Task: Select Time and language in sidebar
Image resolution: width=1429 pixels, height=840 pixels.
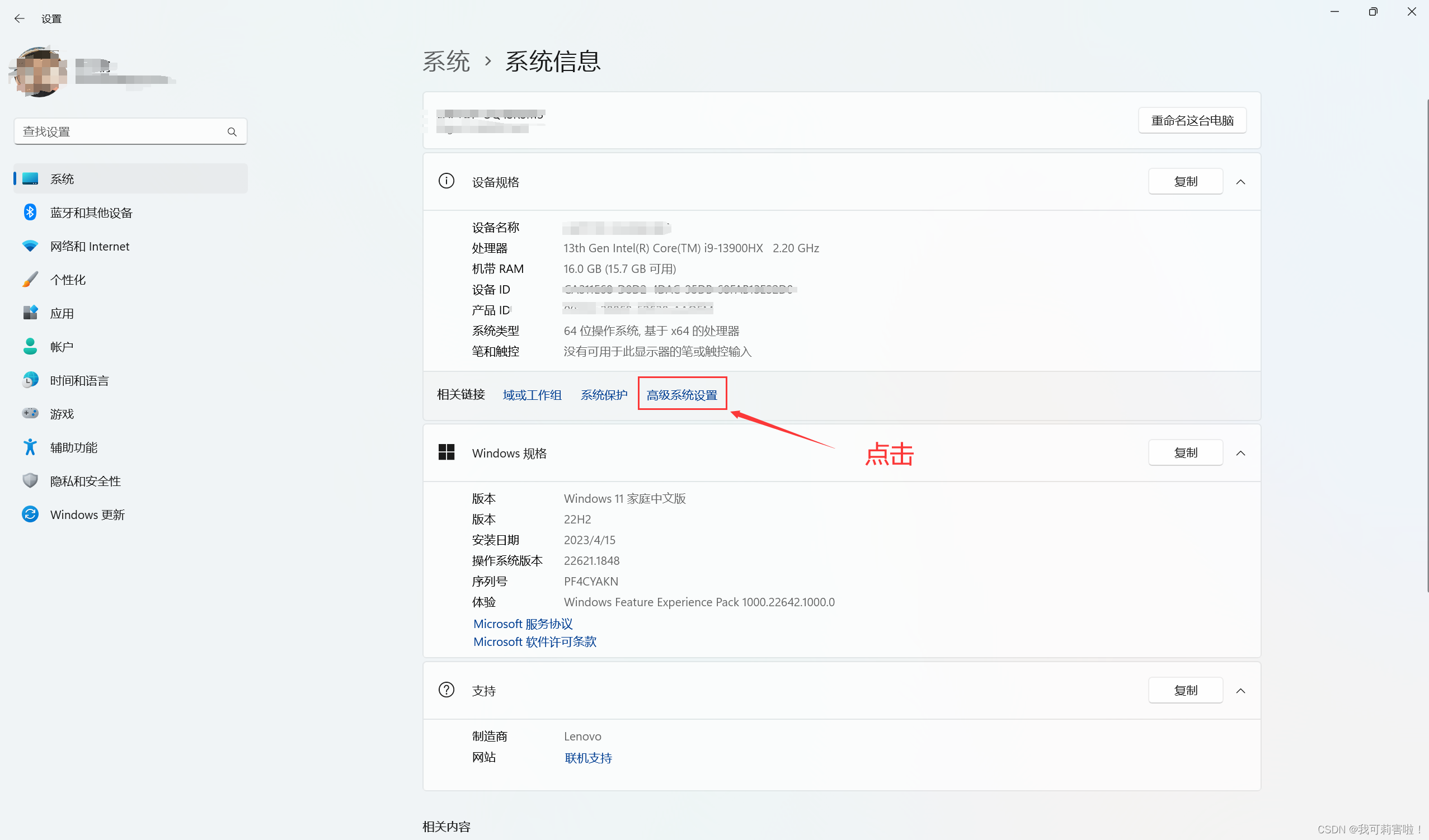Action: pyautogui.click(x=79, y=380)
